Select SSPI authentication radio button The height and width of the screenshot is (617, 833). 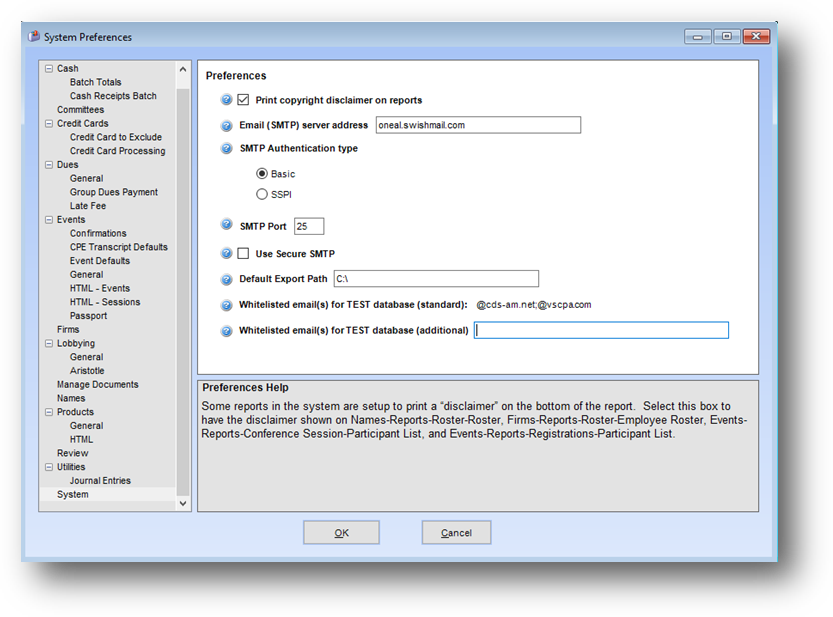[x=262, y=194]
